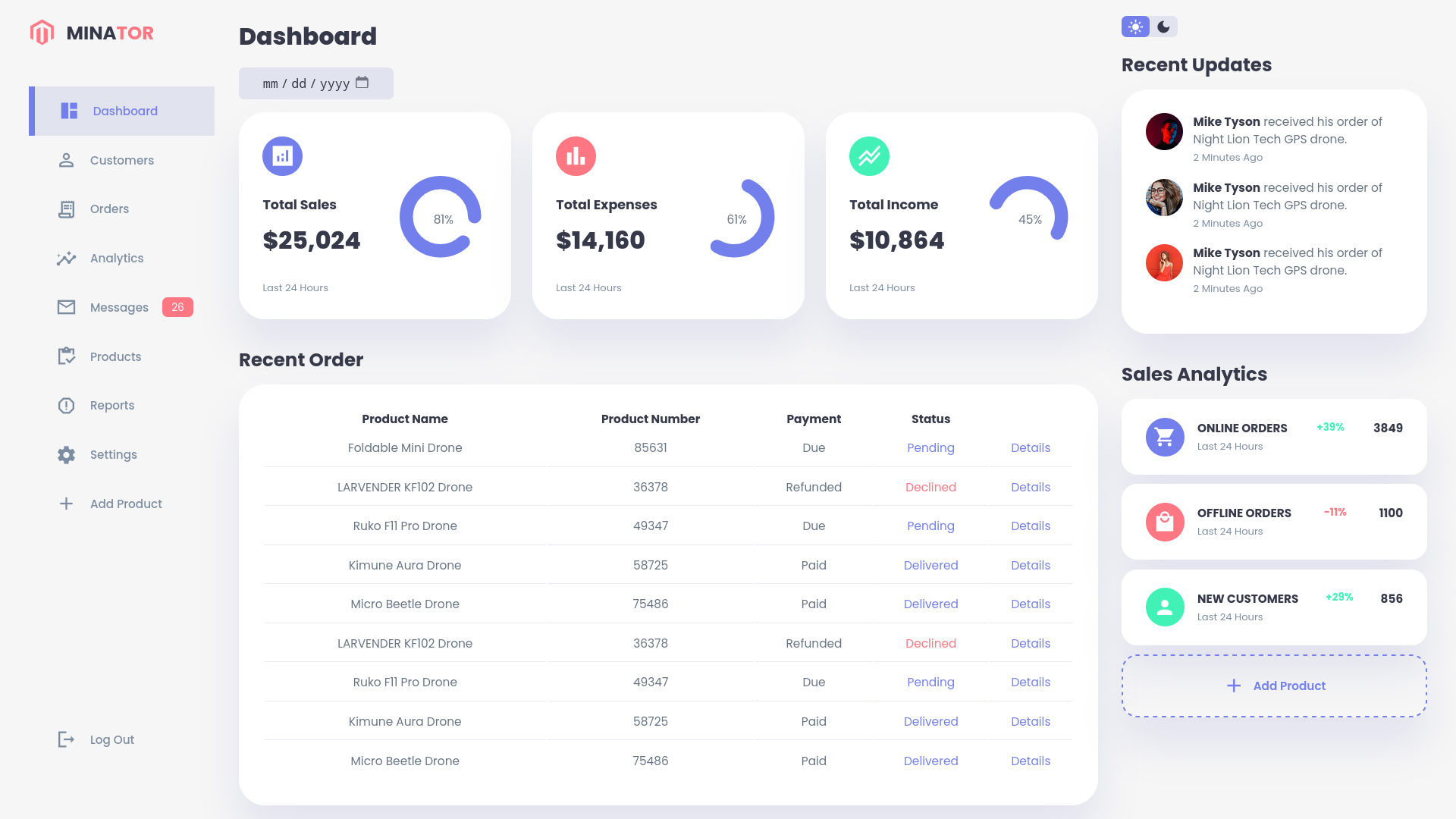Open the Messages menu item label

pyautogui.click(x=119, y=307)
